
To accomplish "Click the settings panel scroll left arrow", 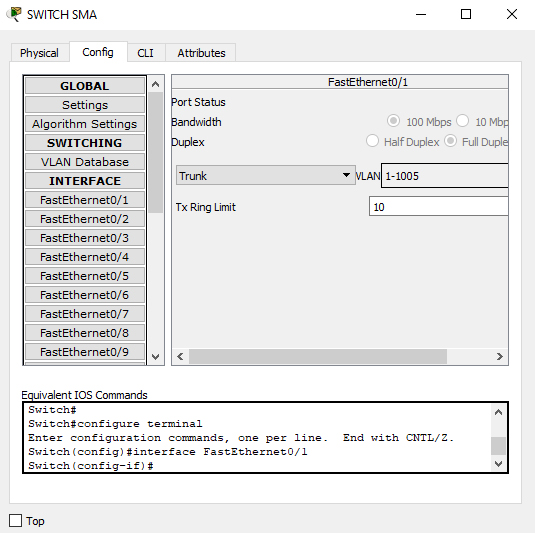I will click(x=180, y=357).
